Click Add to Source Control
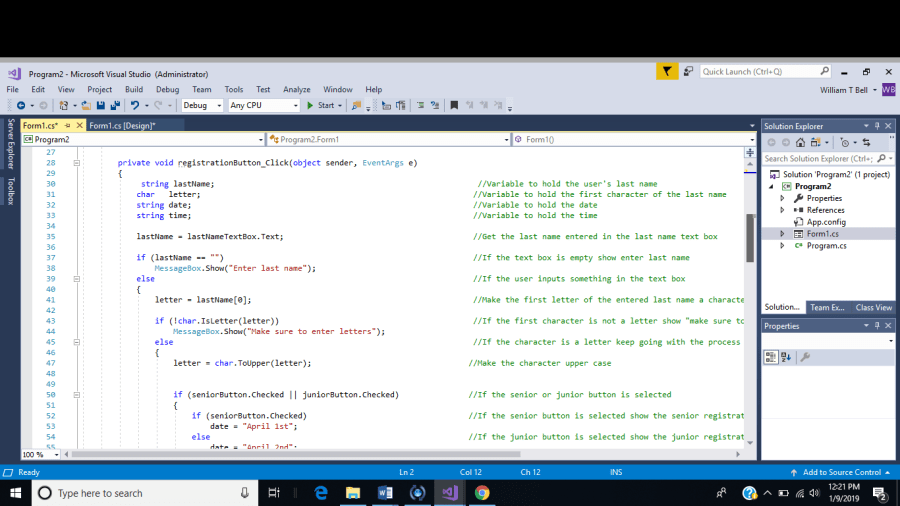Image resolution: width=900 pixels, height=506 pixels. pos(841,472)
